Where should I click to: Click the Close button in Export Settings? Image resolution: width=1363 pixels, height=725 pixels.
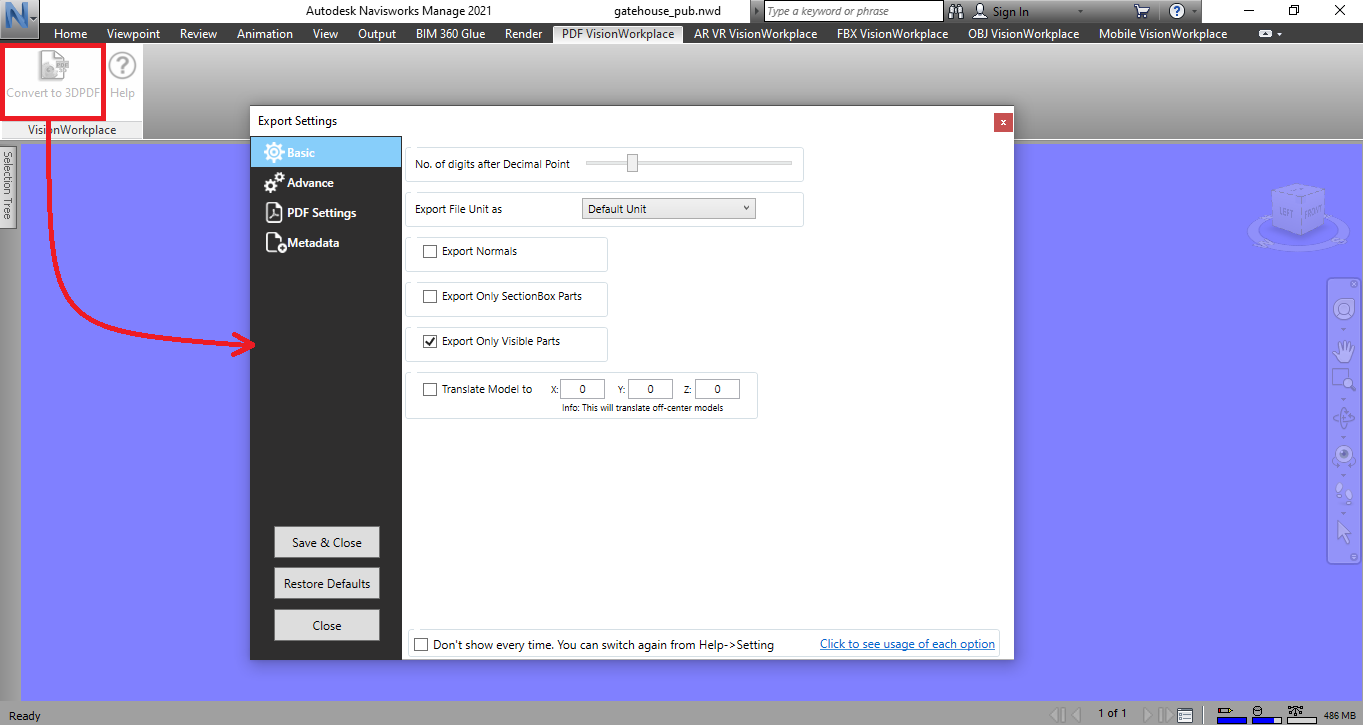coord(327,626)
